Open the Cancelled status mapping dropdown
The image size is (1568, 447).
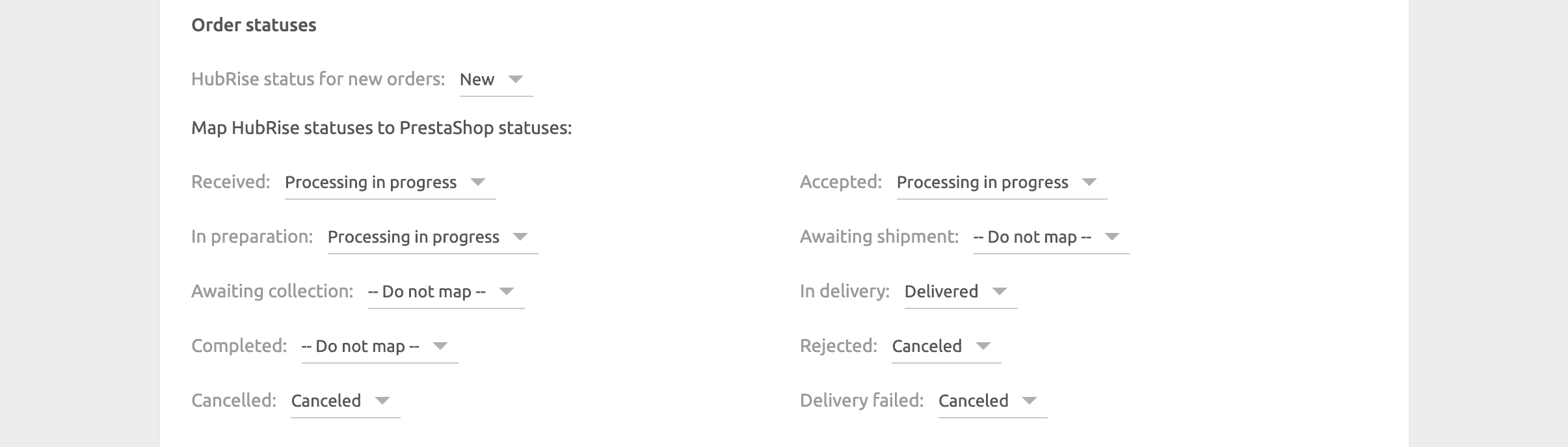[x=325, y=401]
